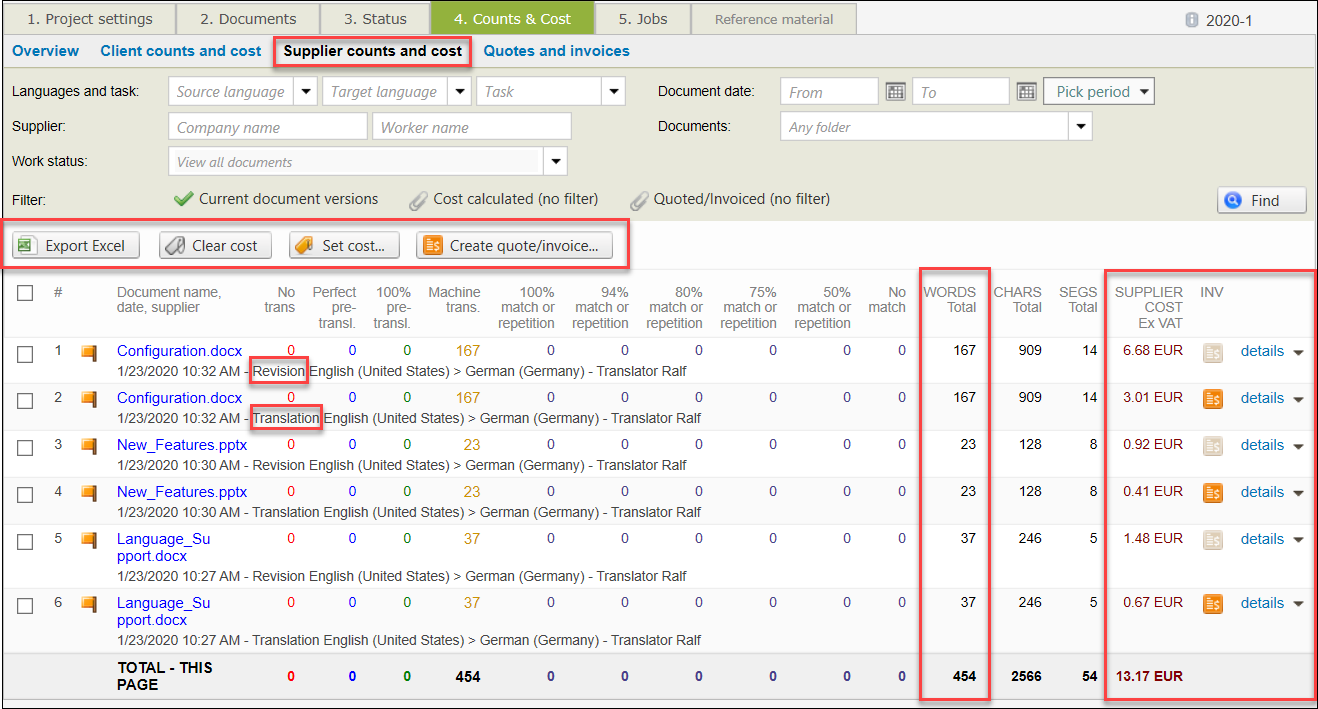1318x709 pixels.
Task: Open the Source language dropdown
Action: (306, 92)
